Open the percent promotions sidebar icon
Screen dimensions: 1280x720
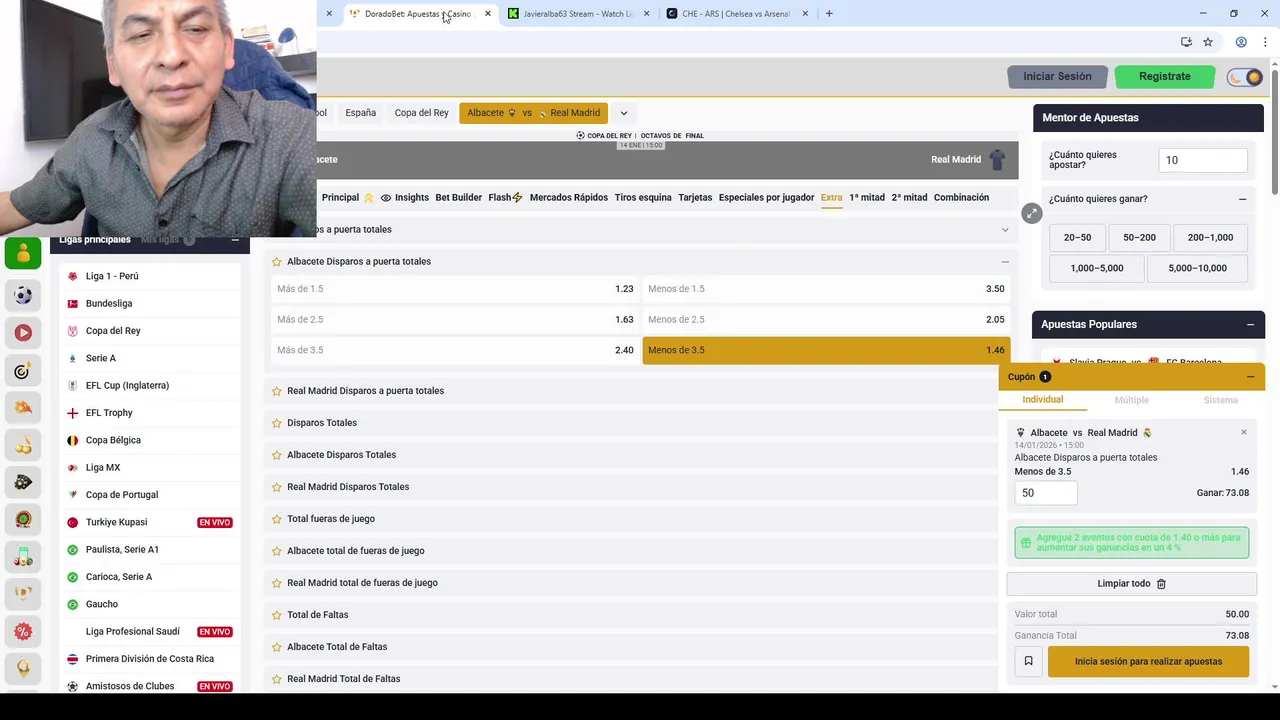23,631
